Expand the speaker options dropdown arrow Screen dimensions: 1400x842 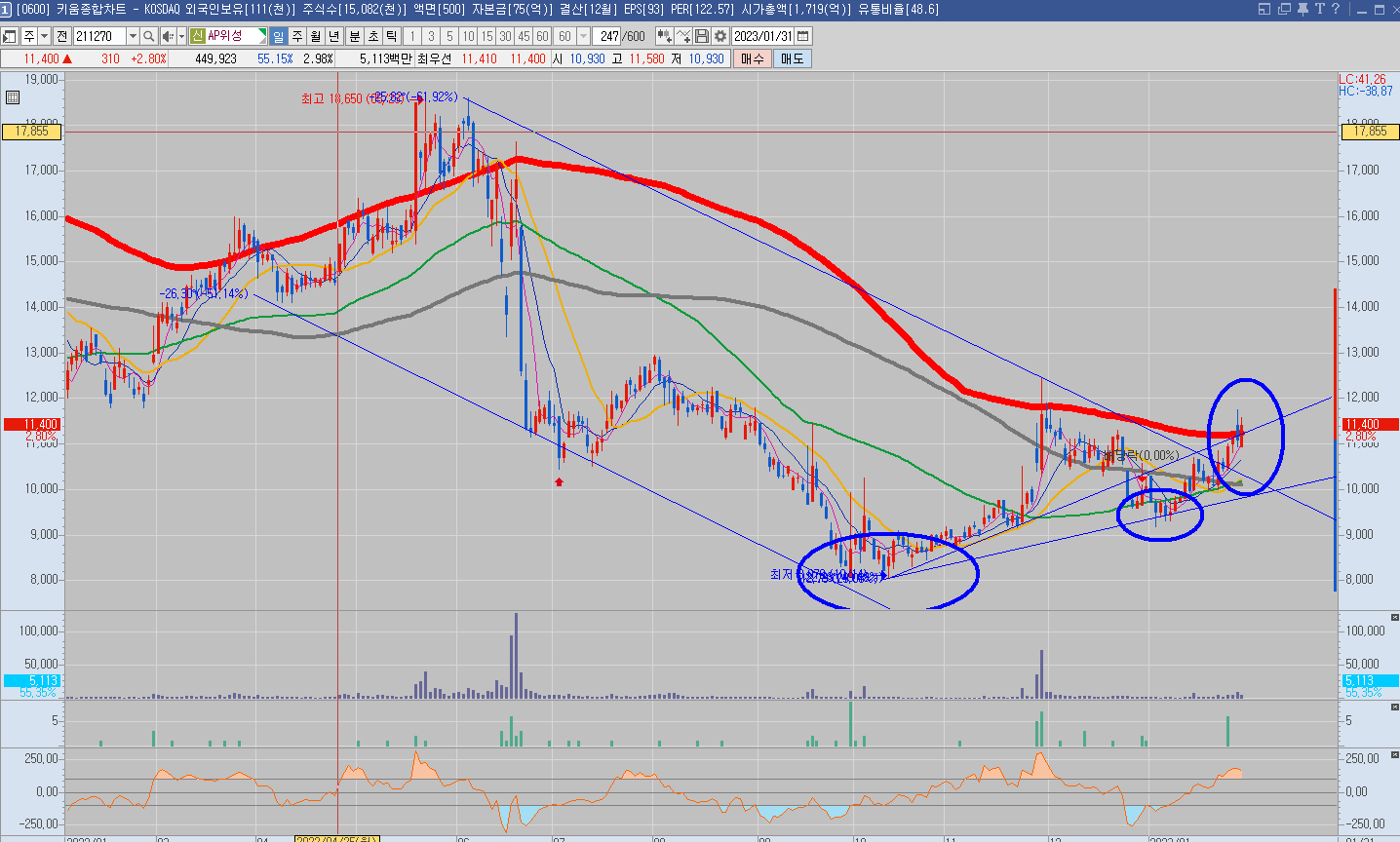pos(181,36)
